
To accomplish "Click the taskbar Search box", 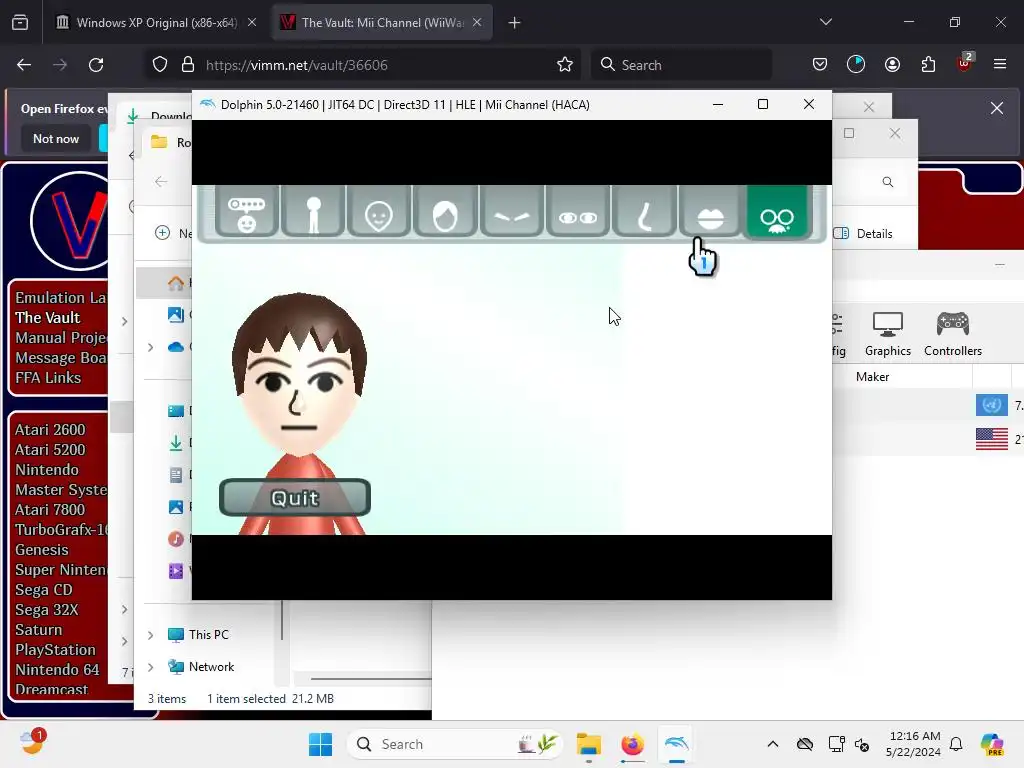I will (455, 744).
